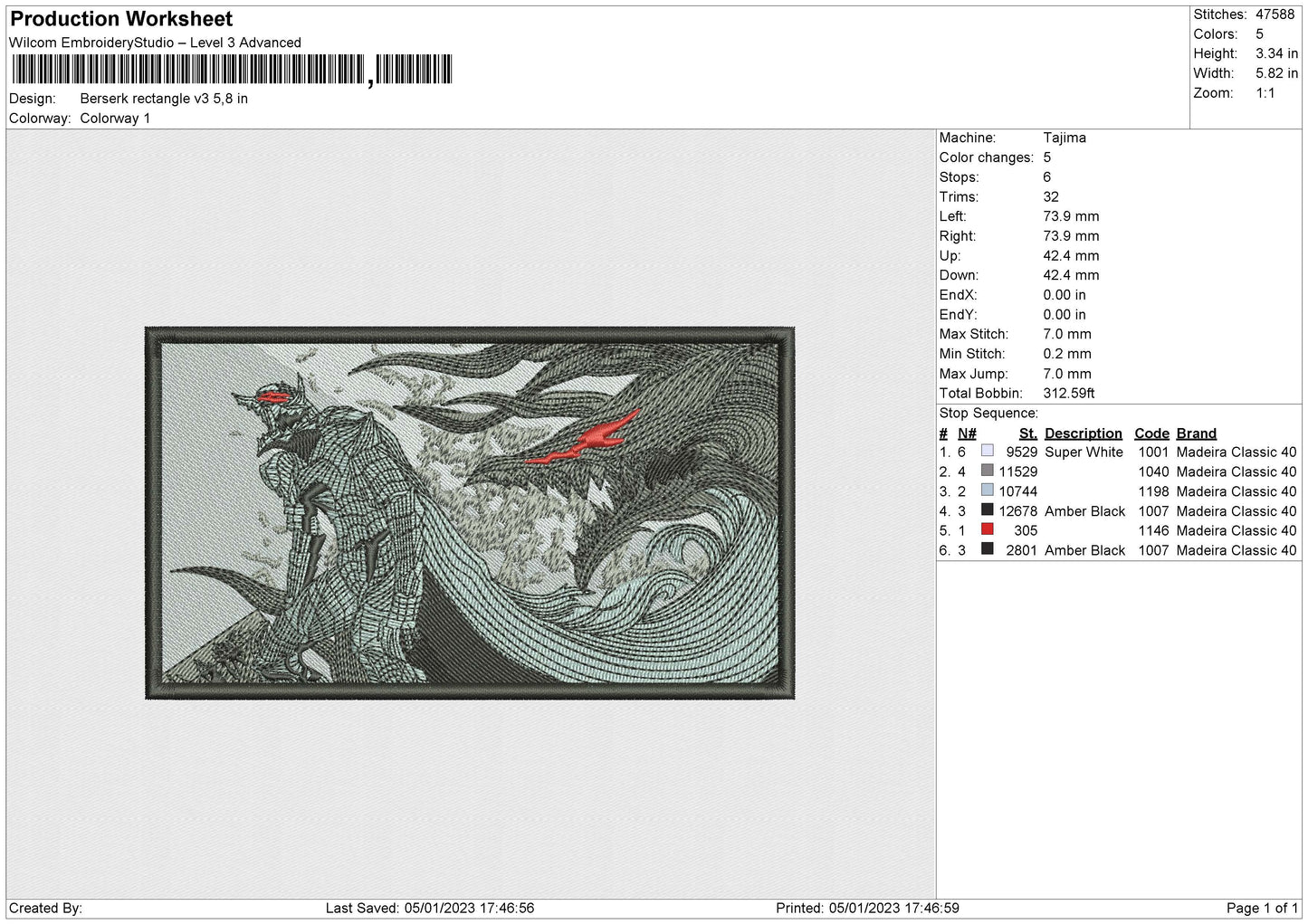Screen dimensions: 1308x924
Task: Click the Brand column header
Action: click(1196, 433)
